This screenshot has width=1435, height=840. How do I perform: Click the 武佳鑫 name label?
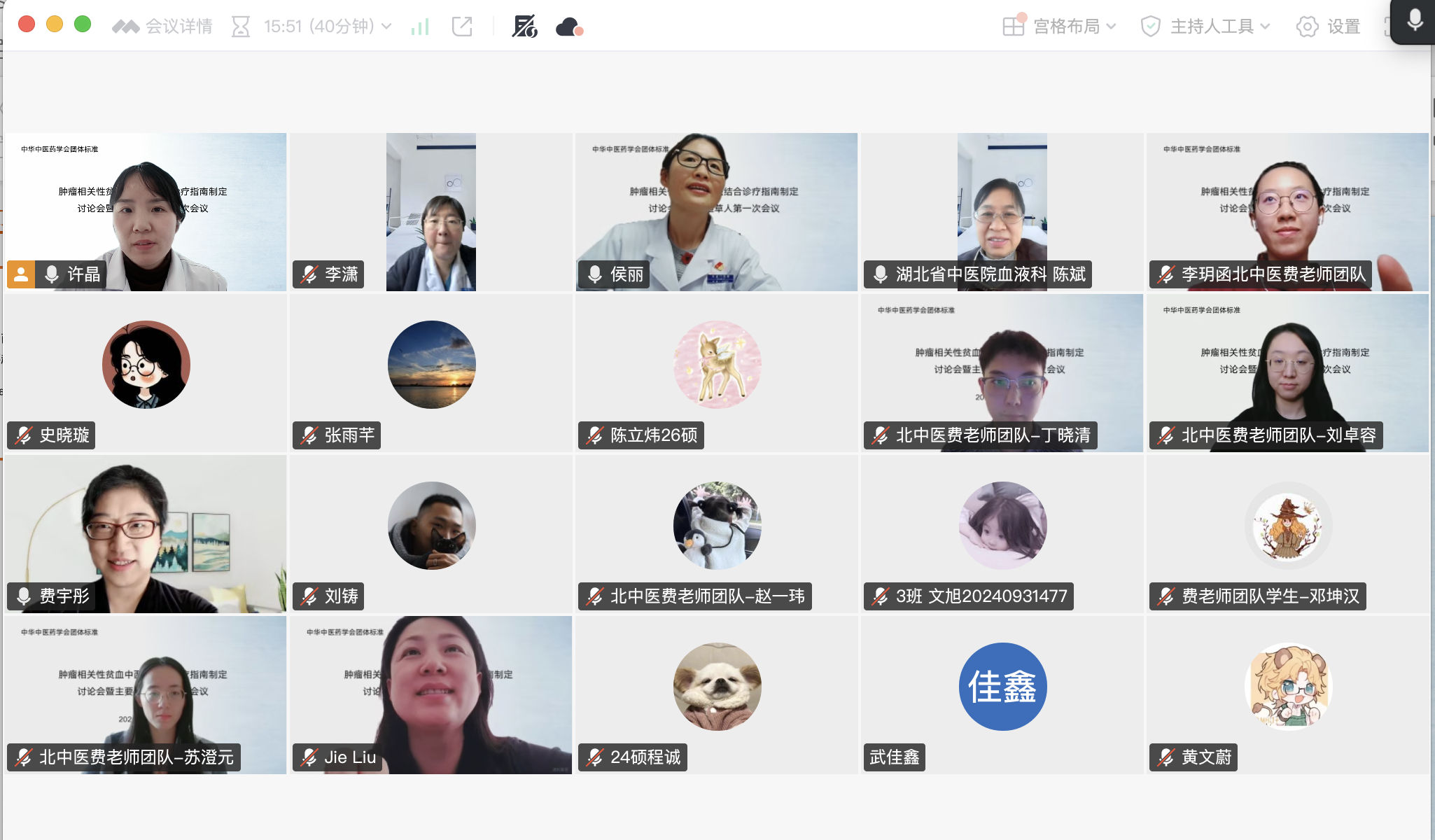(x=894, y=757)
